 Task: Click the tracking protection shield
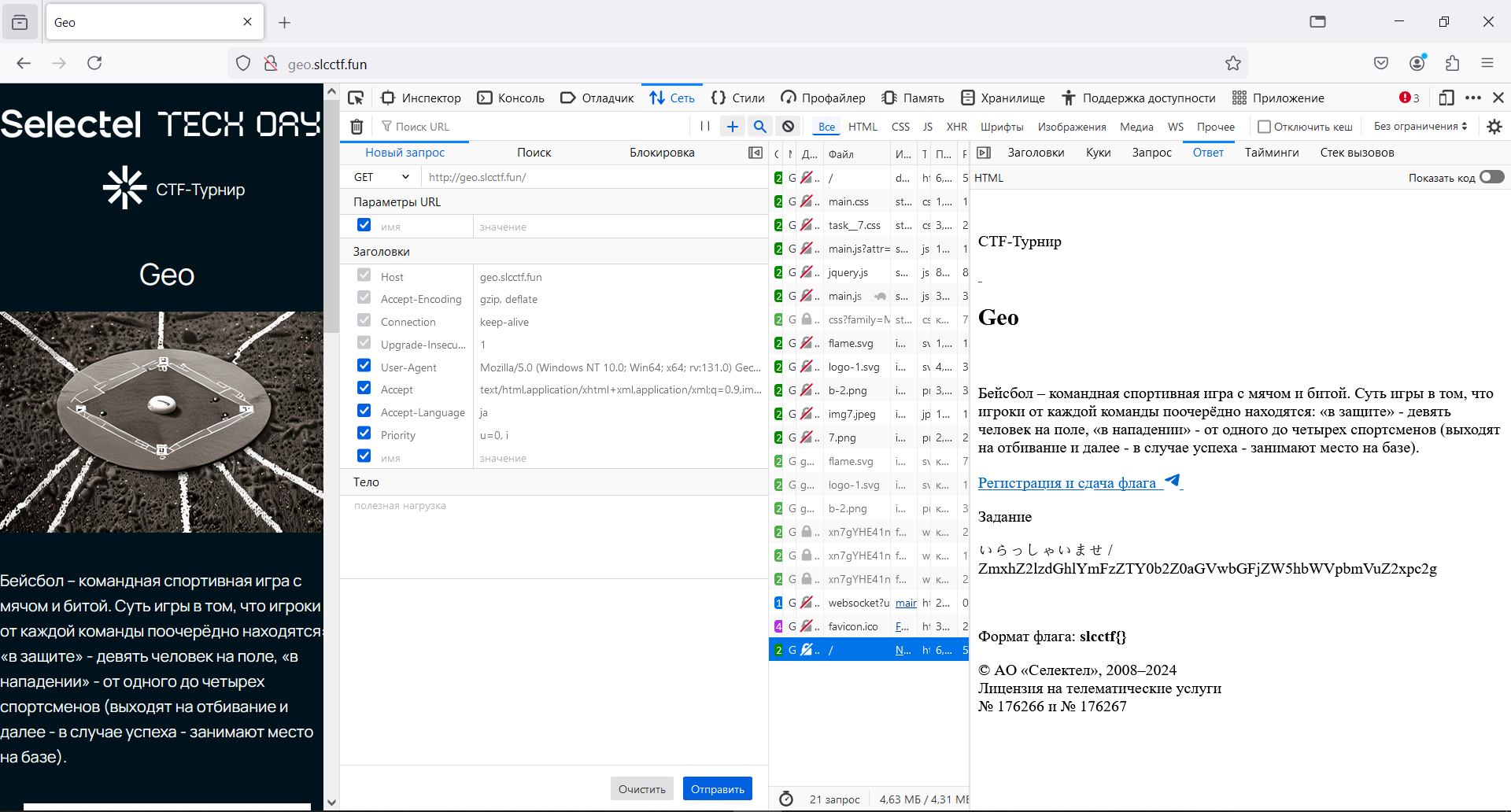tap(243, 64)
